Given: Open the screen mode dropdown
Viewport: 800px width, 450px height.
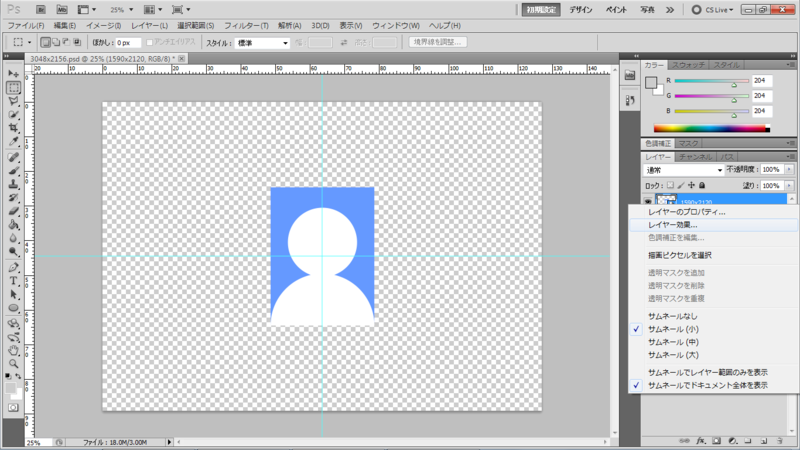Looking at the screenshot, I should [x=181, y=10].
